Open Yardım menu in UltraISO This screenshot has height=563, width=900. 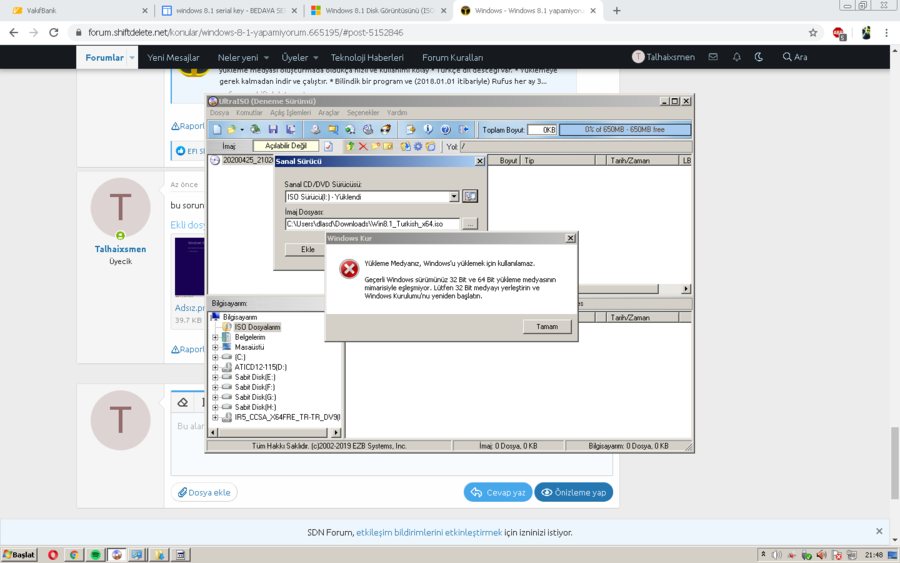397,112
